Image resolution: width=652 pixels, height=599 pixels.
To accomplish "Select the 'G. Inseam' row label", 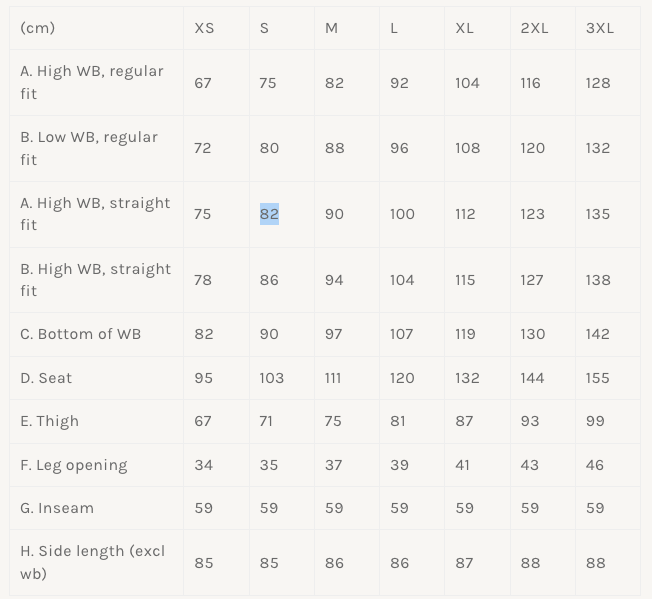I will tap(57, 508).
